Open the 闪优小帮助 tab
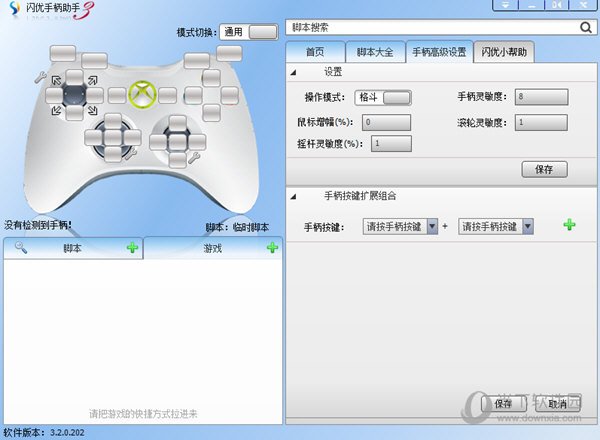The width and height of the screenshot is (600, 440). point(504,52)
